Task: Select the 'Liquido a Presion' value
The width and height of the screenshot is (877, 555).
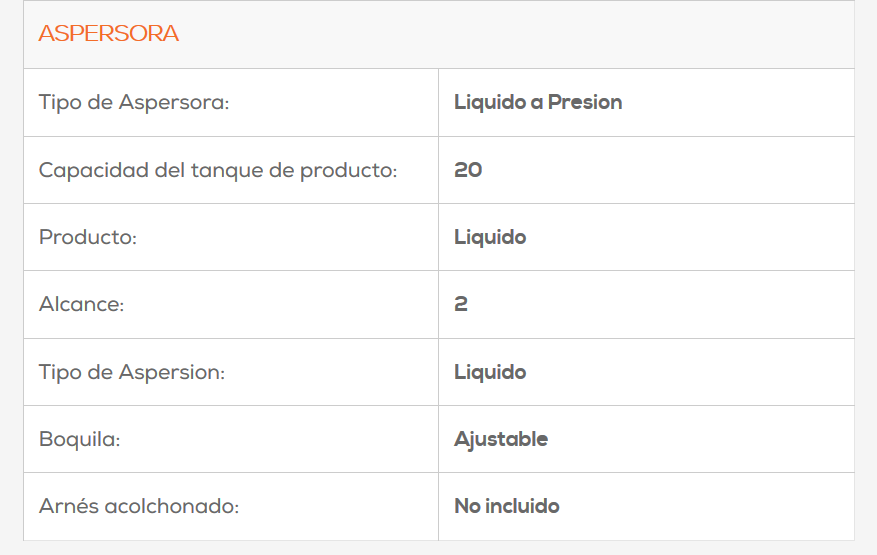Action: 538,102
